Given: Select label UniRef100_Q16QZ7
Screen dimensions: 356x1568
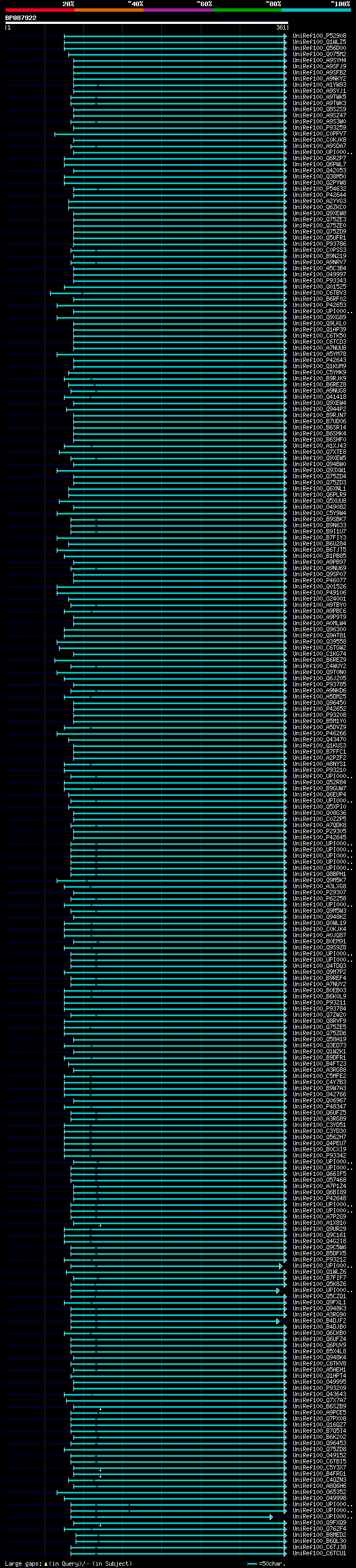Looking at the screenshot, I should pos(319,1424).
